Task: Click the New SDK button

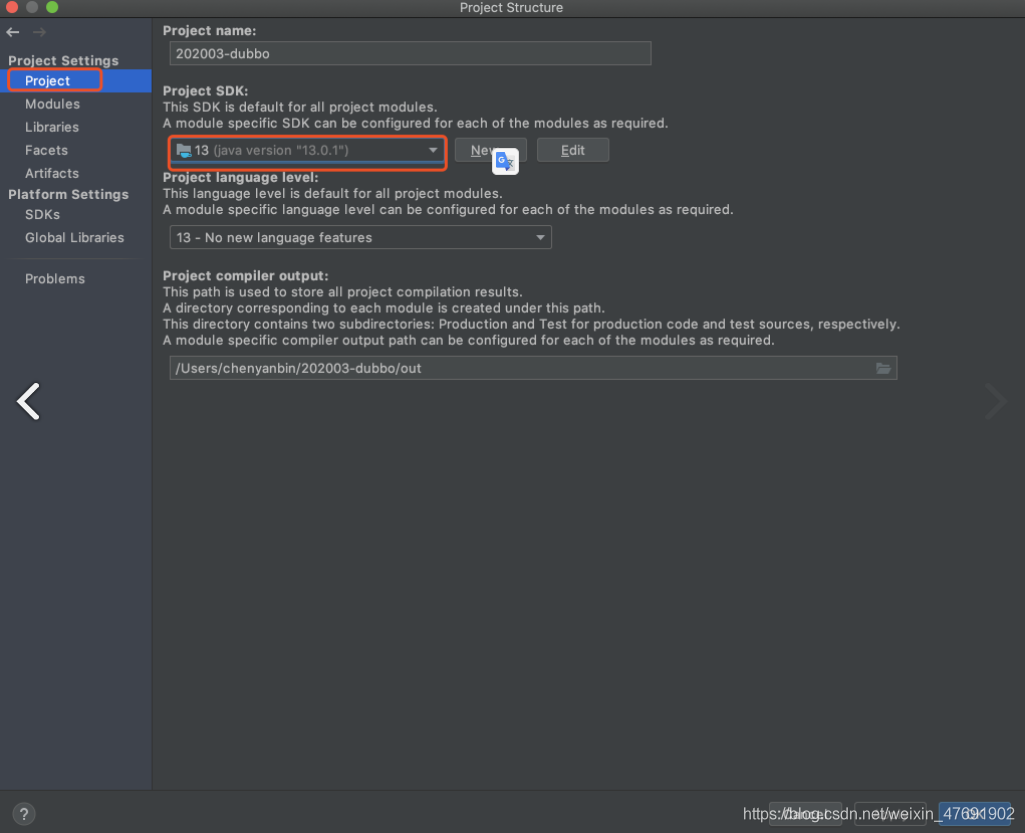Action: pyautogui.click(x=490, y=150)
